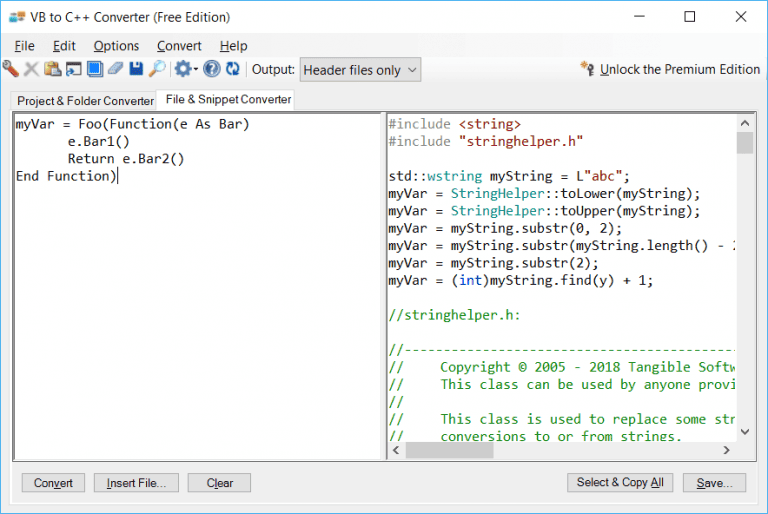This screenshot has width=768, height=514.
Task: Open the Edit menu
Action: [x=64, y=46]
